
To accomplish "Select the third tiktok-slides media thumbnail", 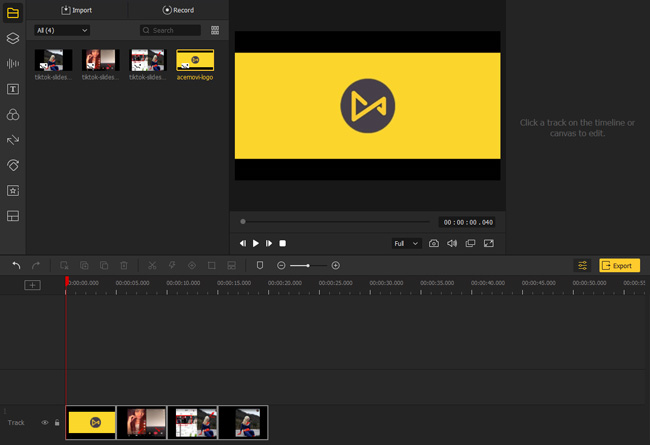I will [148, 60].
